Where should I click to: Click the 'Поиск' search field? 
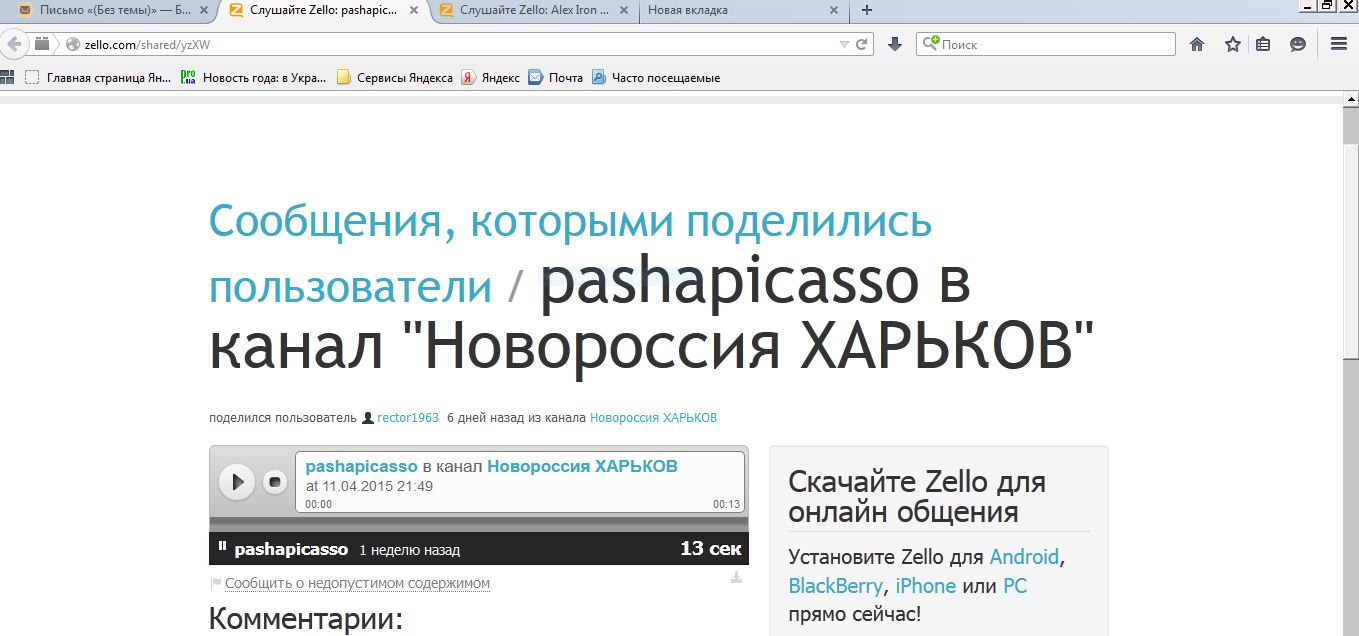coord(1055,44)
